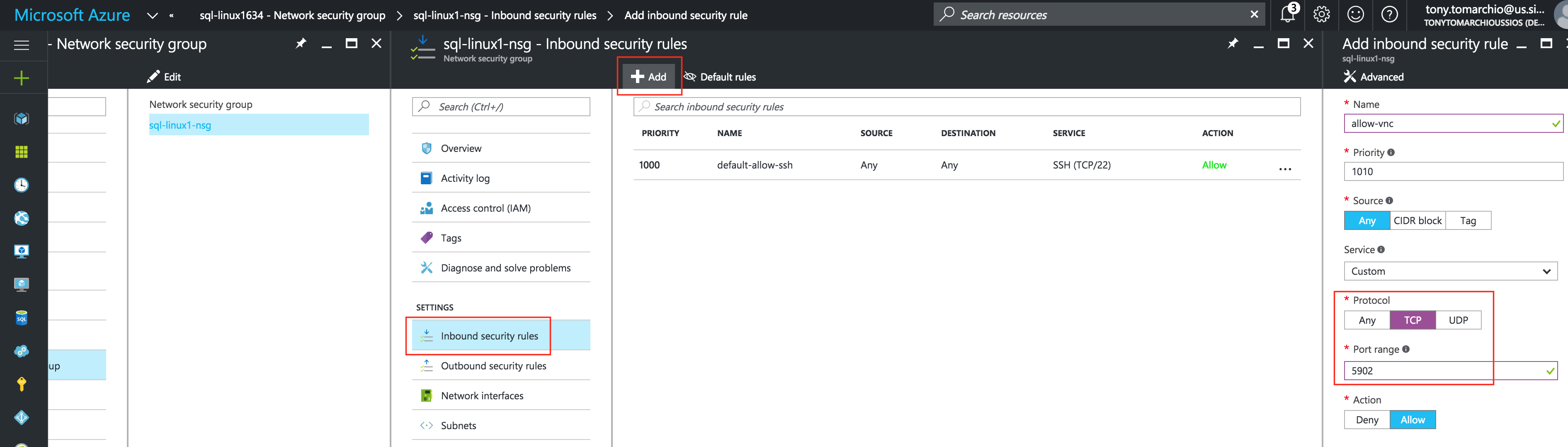Set Protocol to UDP
The height and width of the screenshot is (447, 1568).
click(x=1459, y=320)
